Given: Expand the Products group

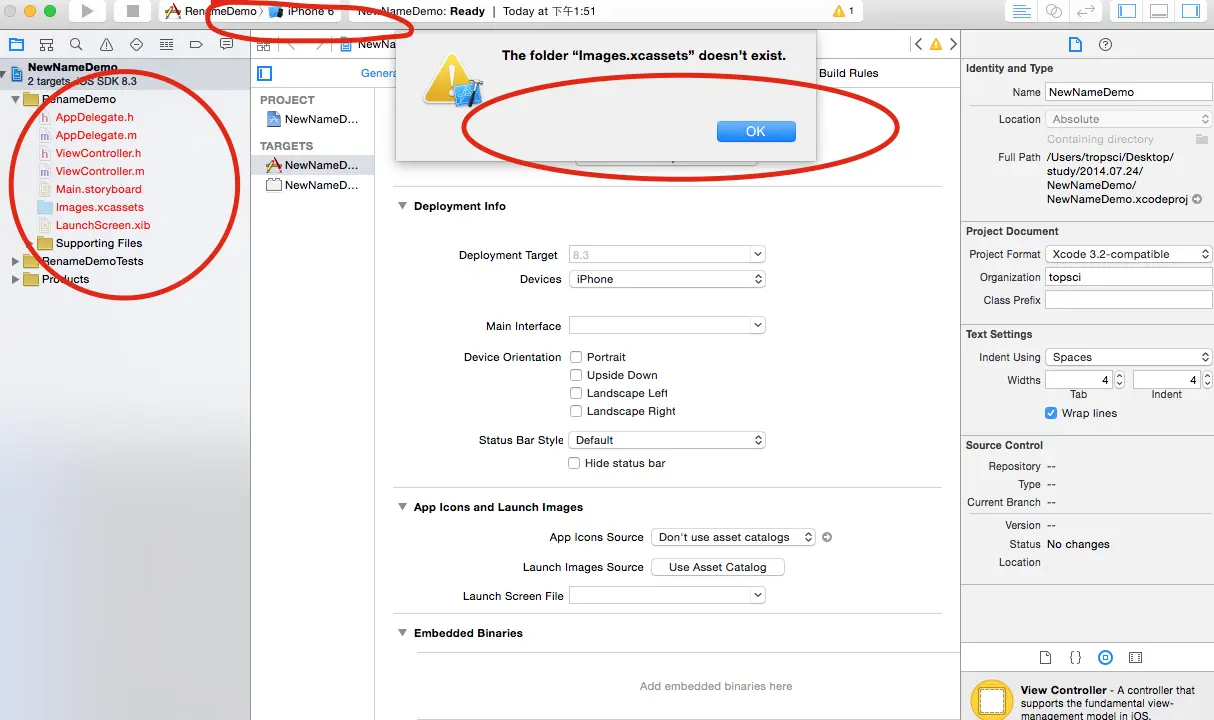Looking at the screenshot, I should pos(15,279).
